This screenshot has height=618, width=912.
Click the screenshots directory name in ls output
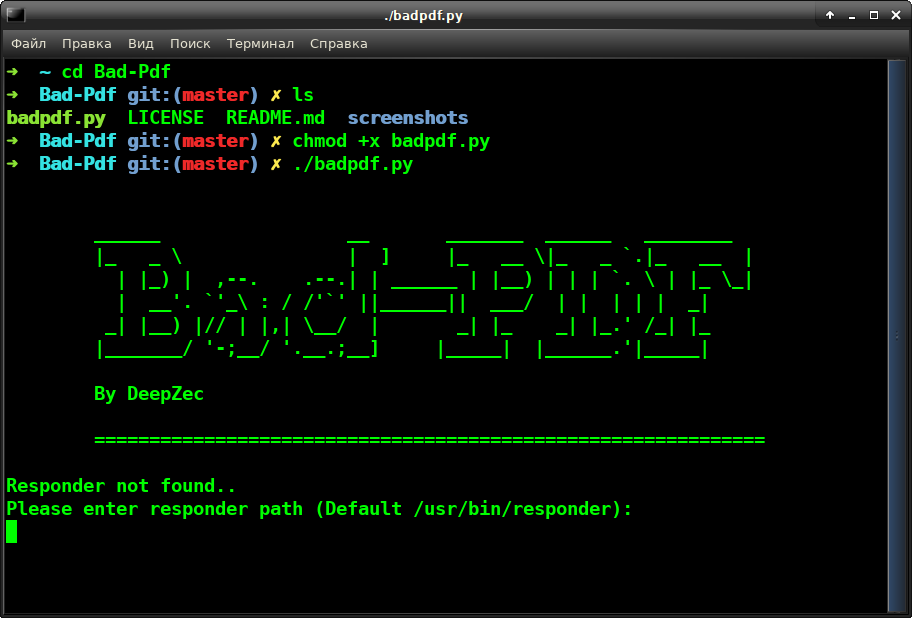[x=408, y=118]
